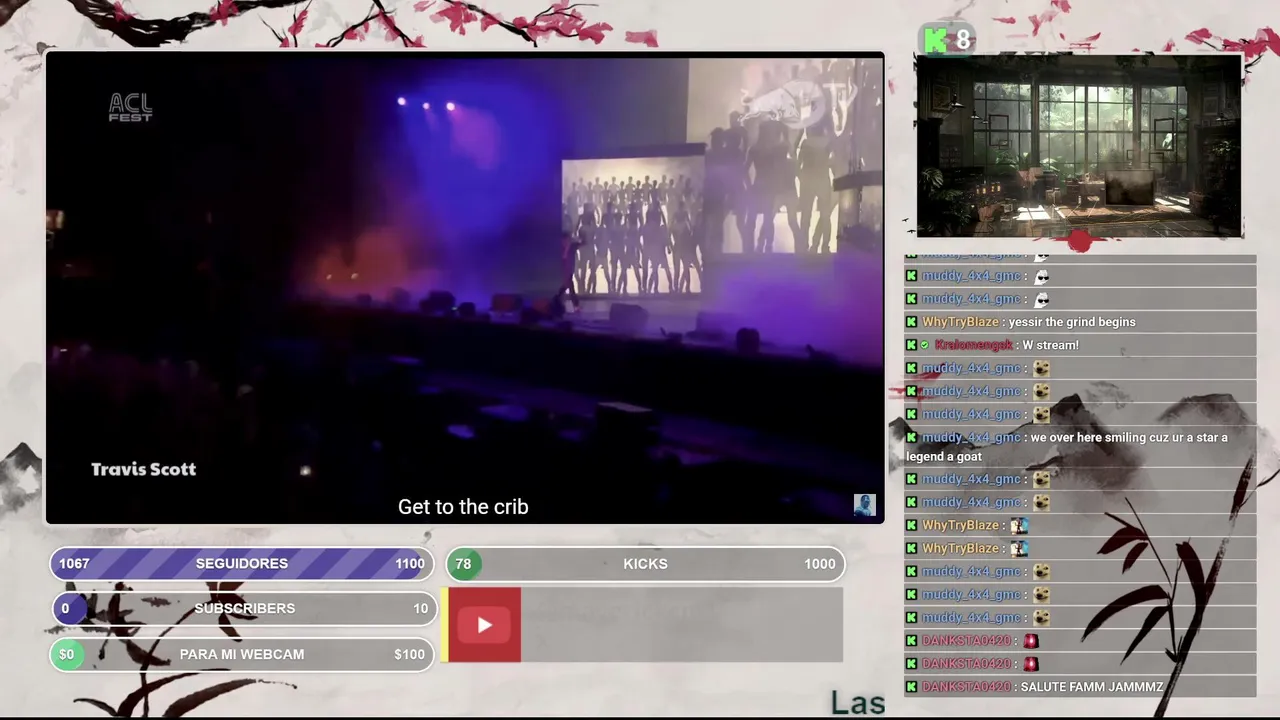The image size is (1280, 720).
Task: Click 'we over here smiling cuz ur a star' message
Action: click(1067, 447)
